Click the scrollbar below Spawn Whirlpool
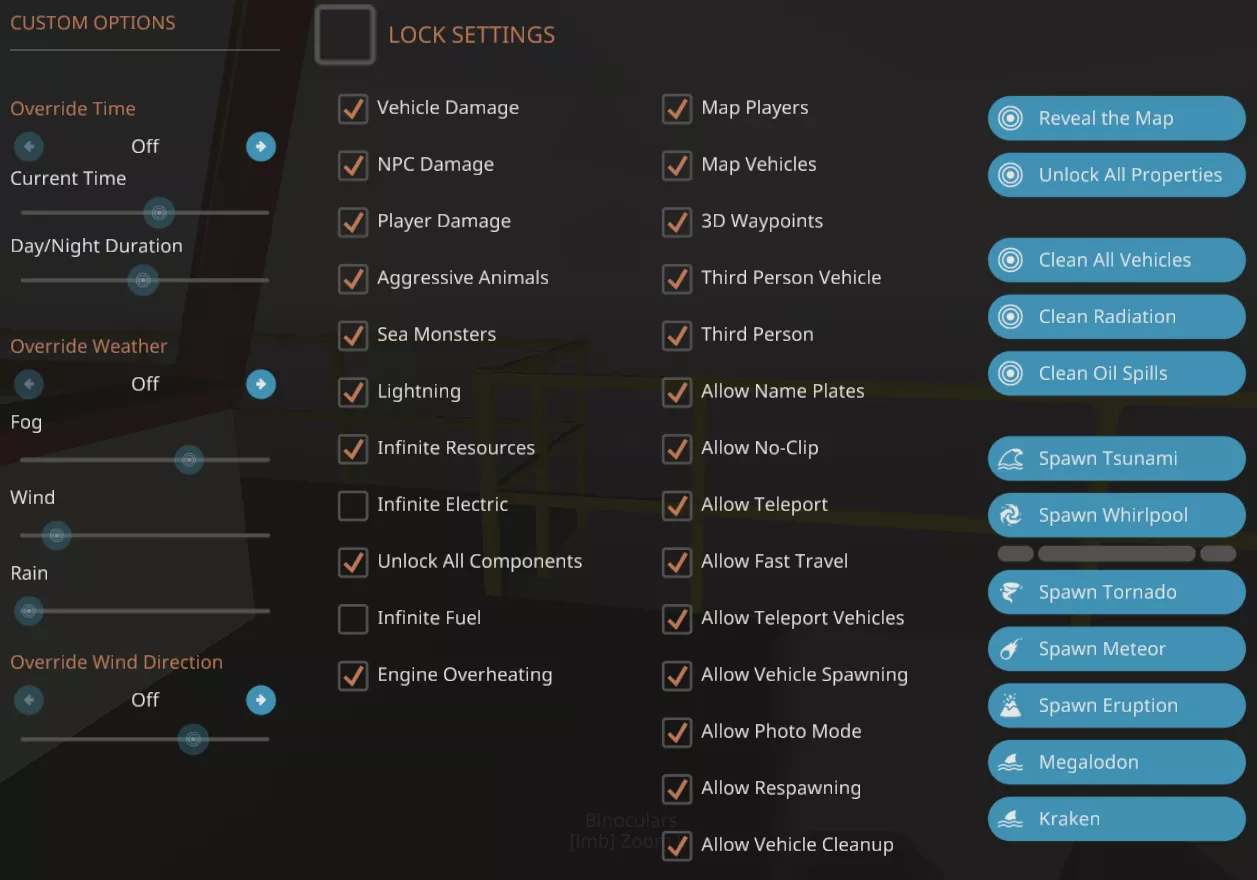The width and height of the screenshot is (1257, 880). click(x=1115, y=553)
